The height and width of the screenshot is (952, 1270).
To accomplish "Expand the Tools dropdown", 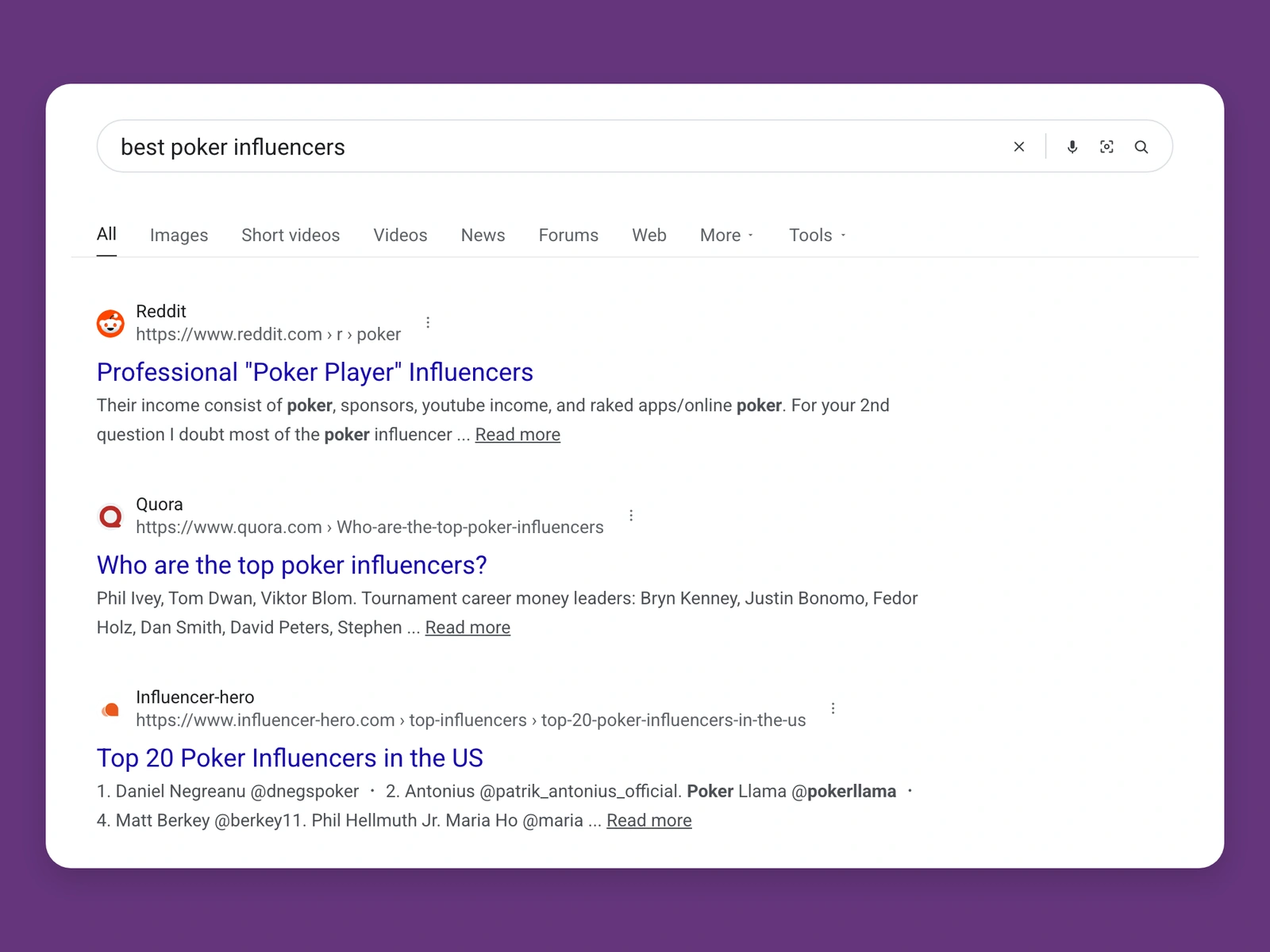I will click(x=817, y=235).
